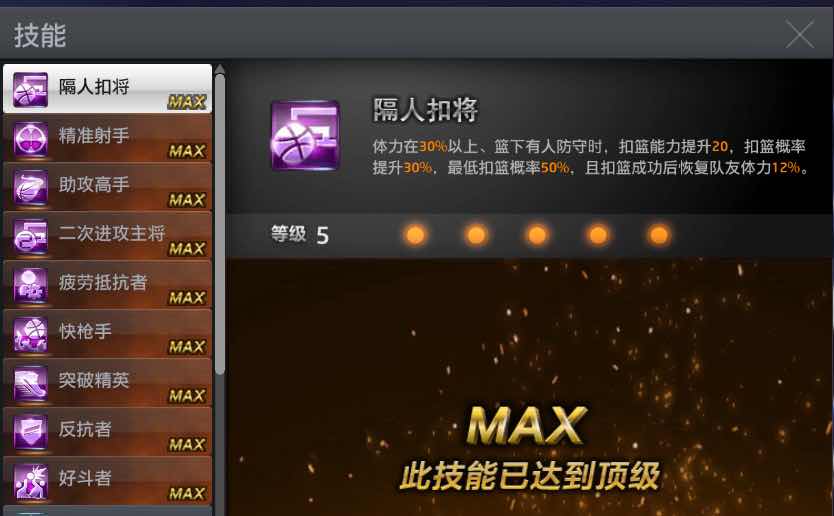
Task: Click the 快枪手 skill icon
Action: [30, 335]
